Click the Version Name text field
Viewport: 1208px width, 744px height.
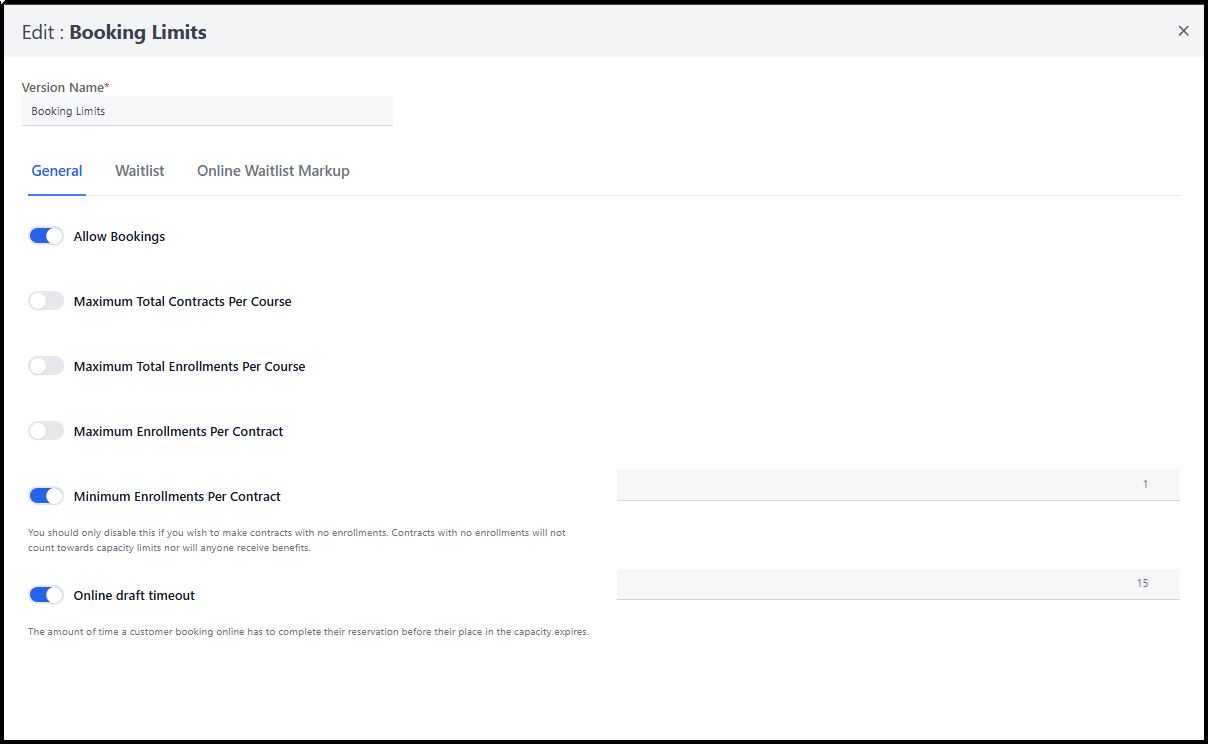(x=207, y=111)
